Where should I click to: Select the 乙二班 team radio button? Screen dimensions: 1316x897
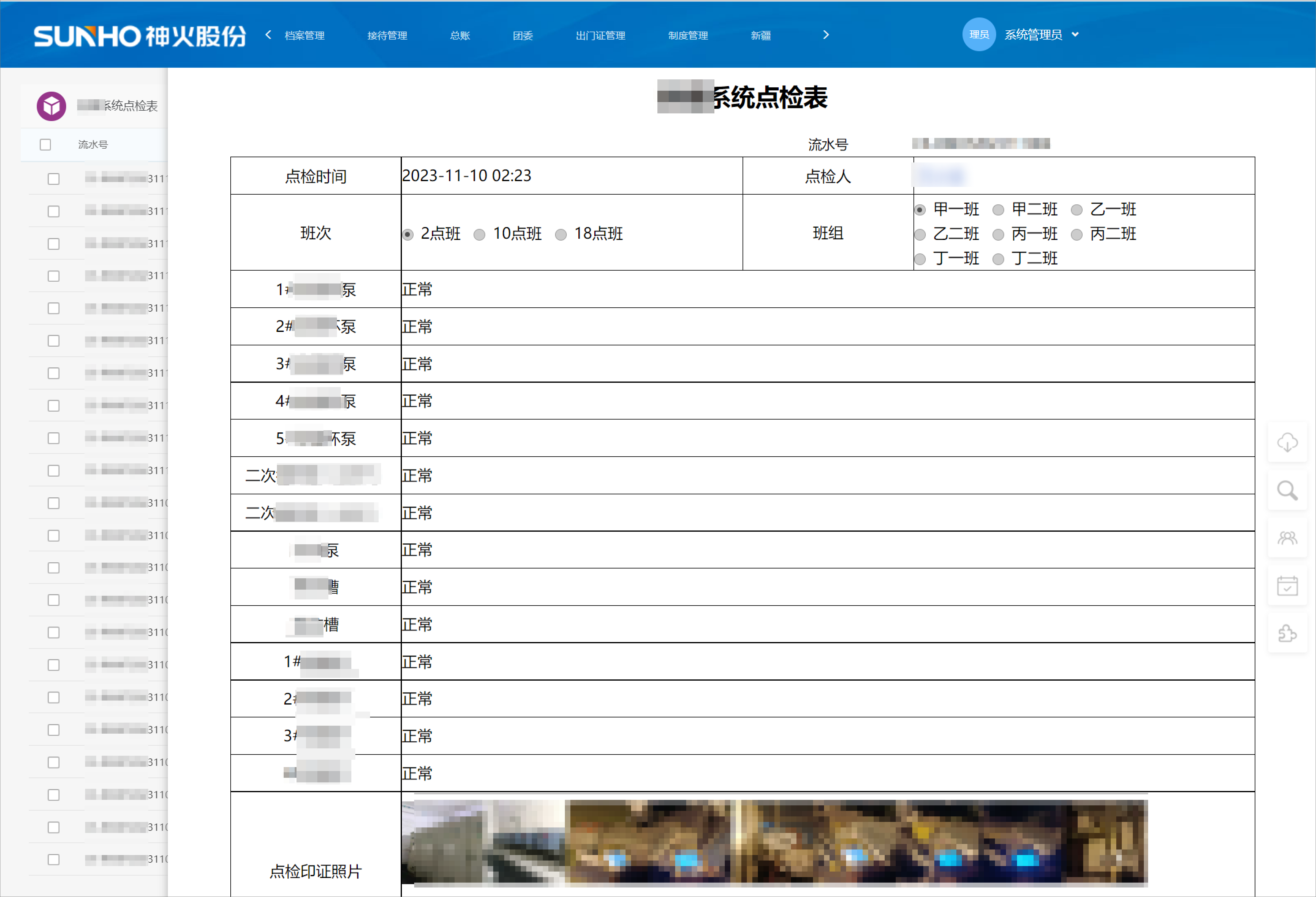920,234
